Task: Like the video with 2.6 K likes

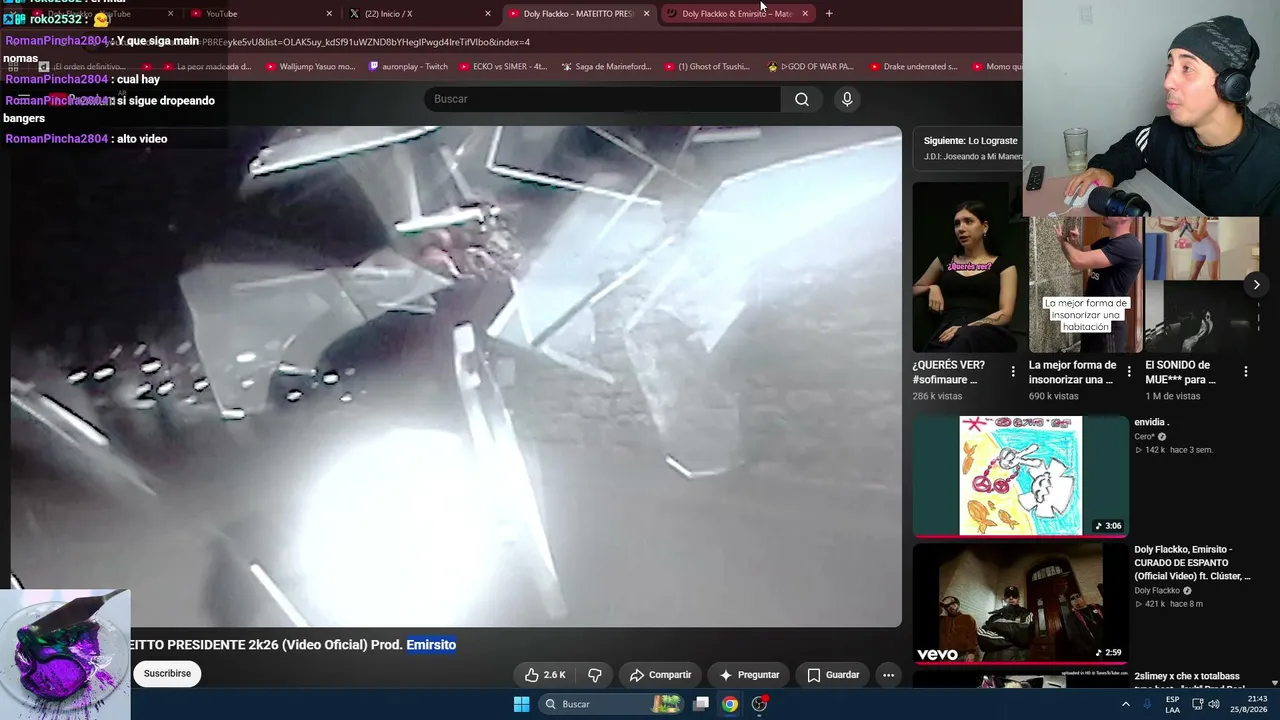Action: tap(546, 675)
